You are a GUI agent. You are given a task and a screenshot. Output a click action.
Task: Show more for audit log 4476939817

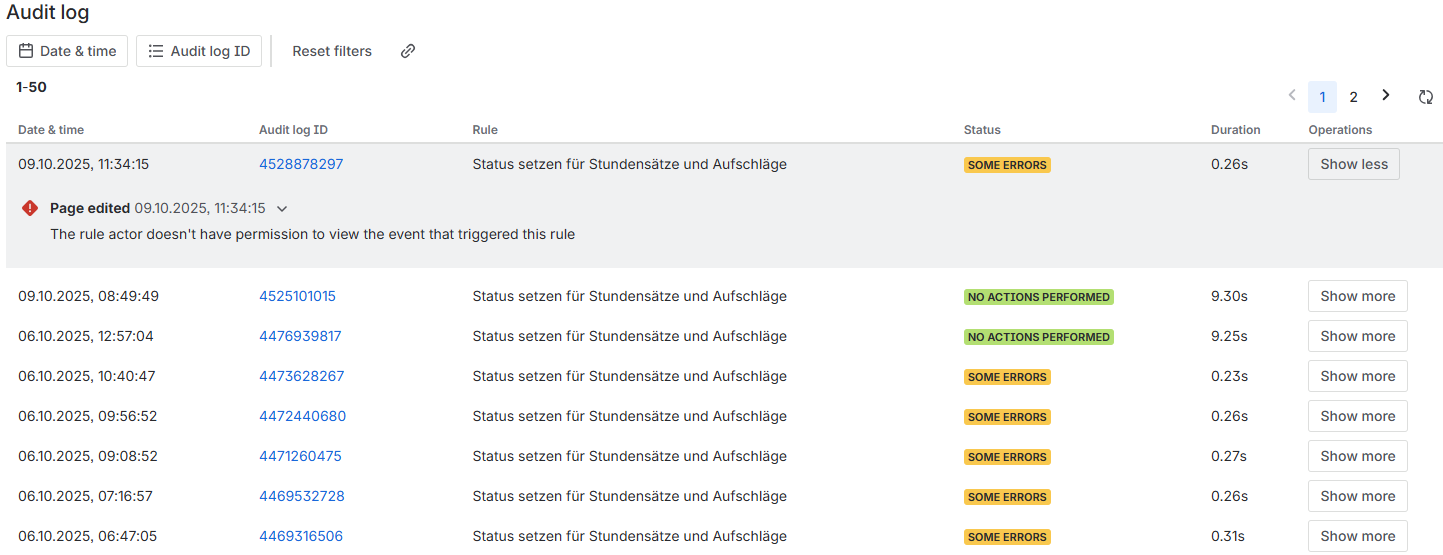[x=1358, y=336]
